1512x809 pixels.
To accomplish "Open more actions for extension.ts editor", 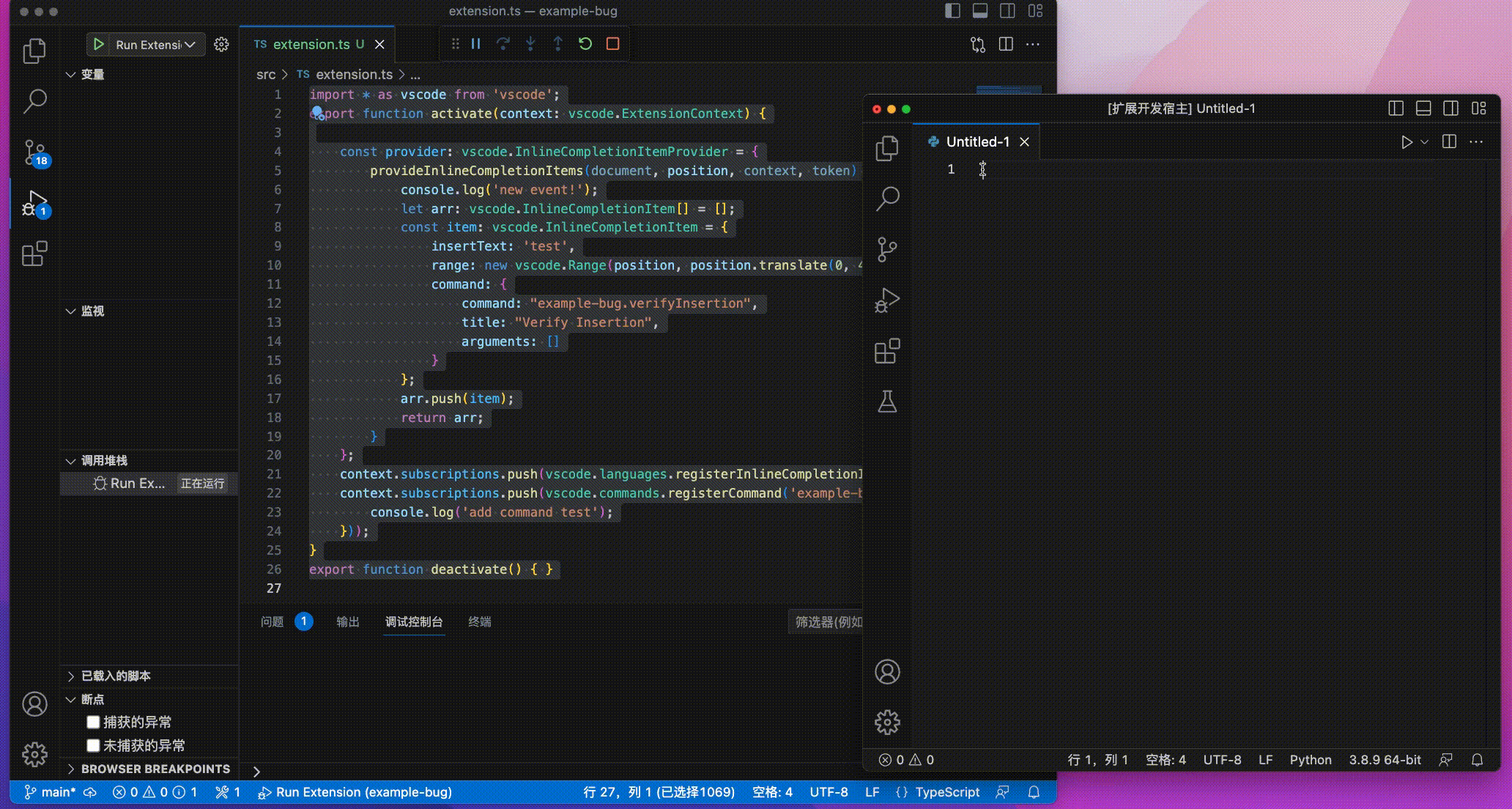I will [1033, 45].
